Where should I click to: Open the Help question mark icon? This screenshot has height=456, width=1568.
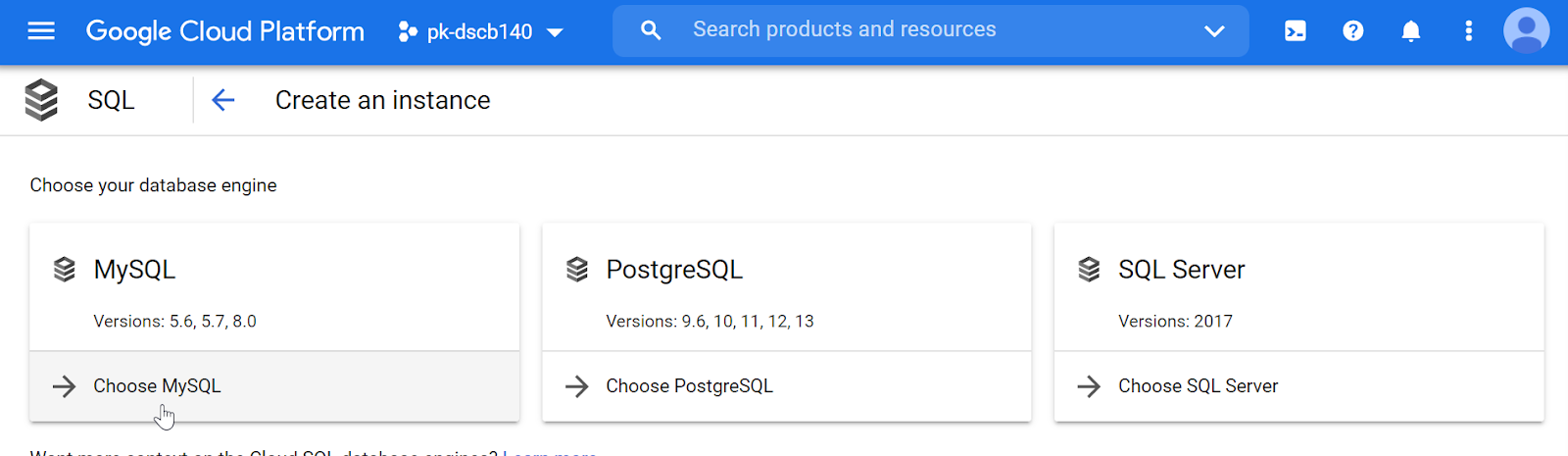tap(1352, 31)
